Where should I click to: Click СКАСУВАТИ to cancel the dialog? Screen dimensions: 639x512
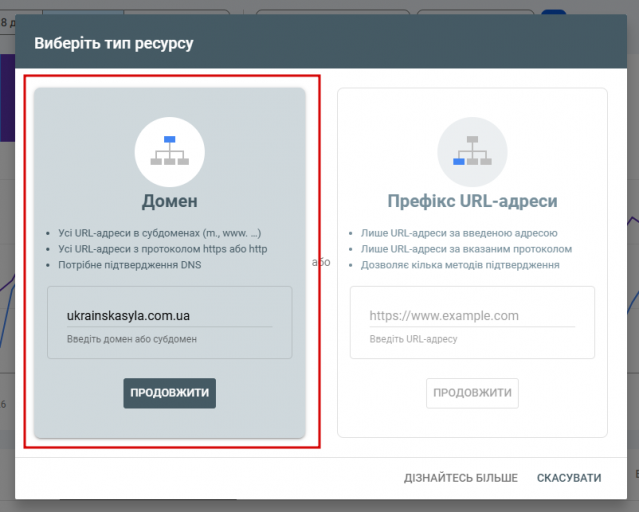(x=569, y=478)
